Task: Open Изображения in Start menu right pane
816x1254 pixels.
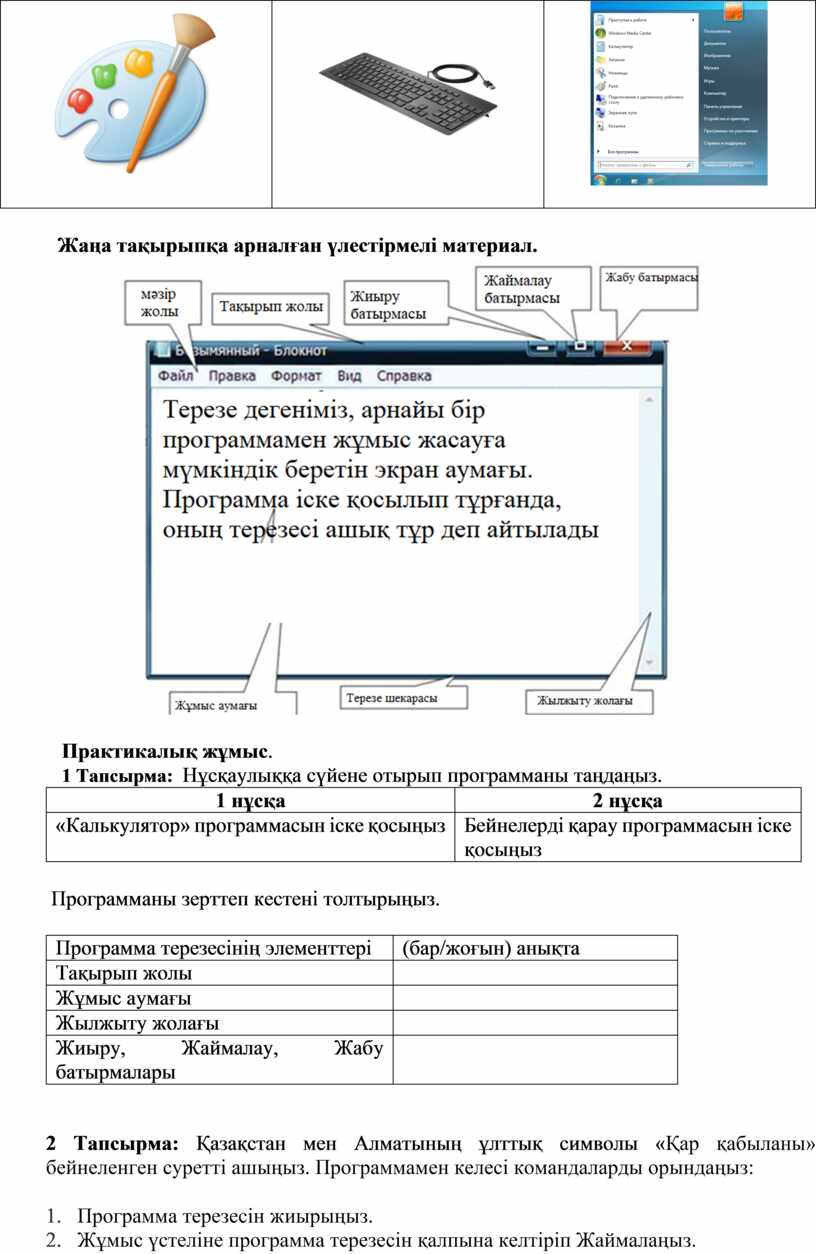Action: 717,56
